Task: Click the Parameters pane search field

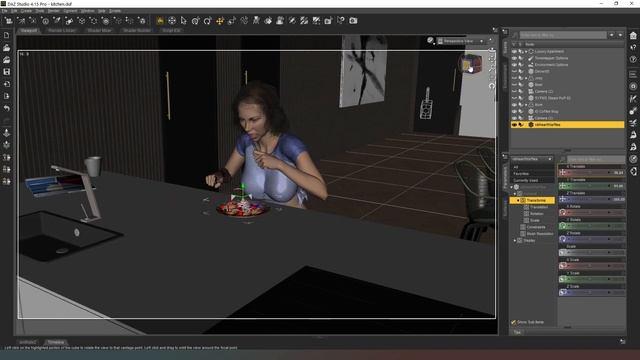Action: (595, 159)
